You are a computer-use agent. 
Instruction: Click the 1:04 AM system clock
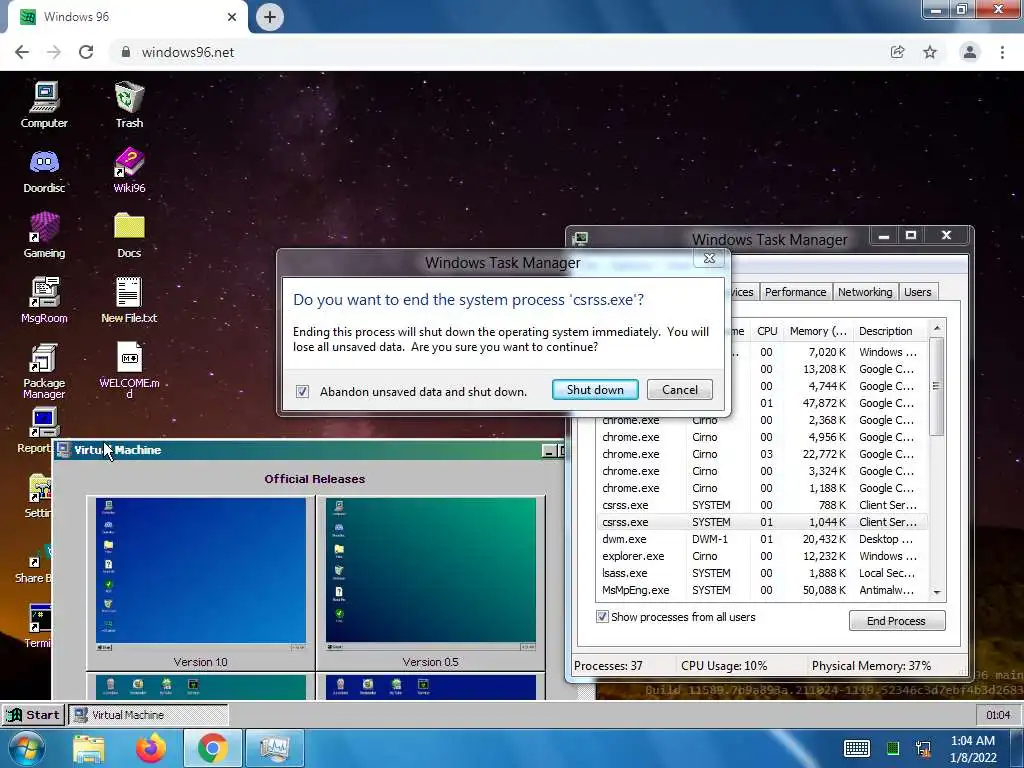pyautogui.click(x=972, y=748)
